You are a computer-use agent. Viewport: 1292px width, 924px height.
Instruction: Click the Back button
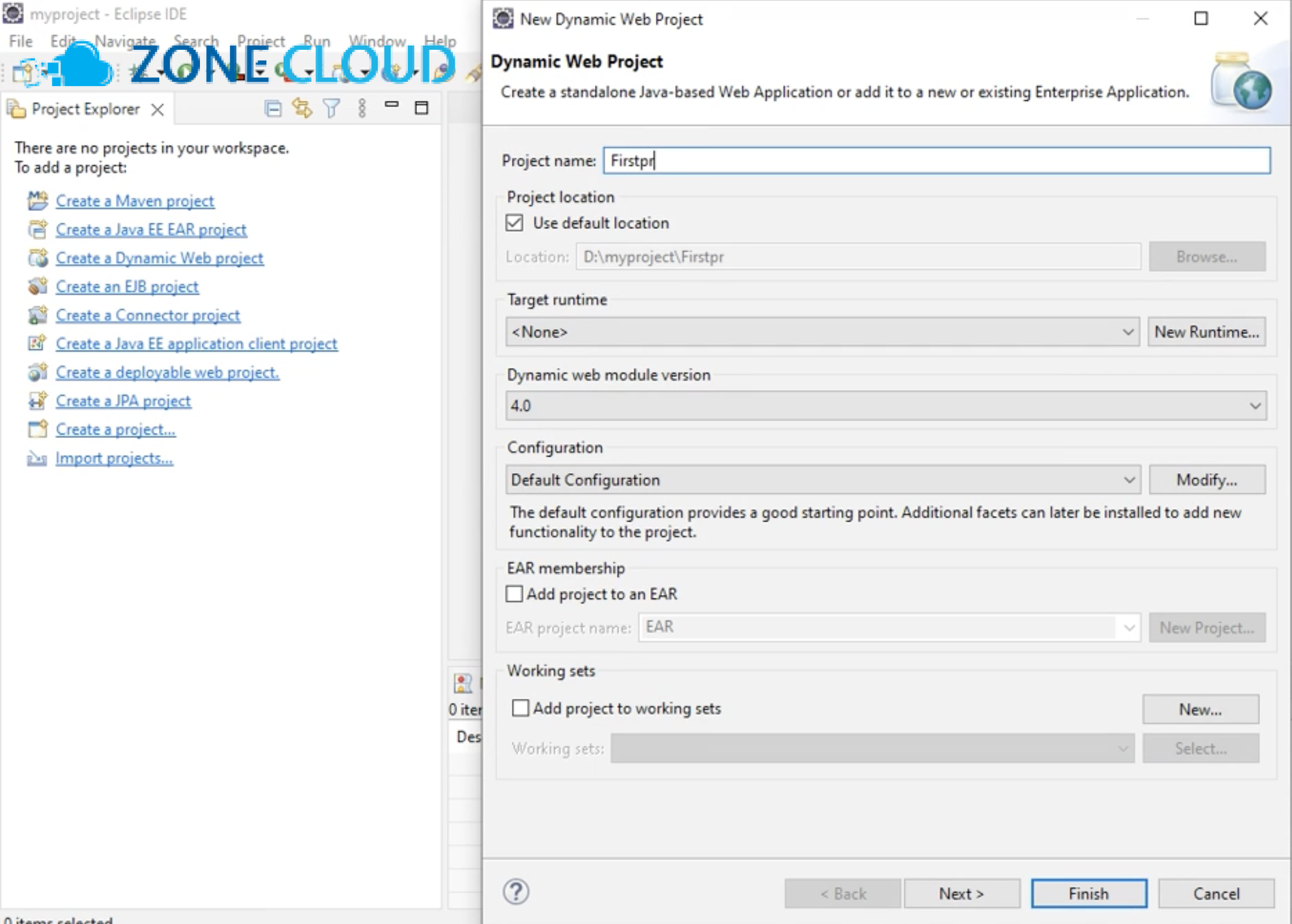pos(843,893)
